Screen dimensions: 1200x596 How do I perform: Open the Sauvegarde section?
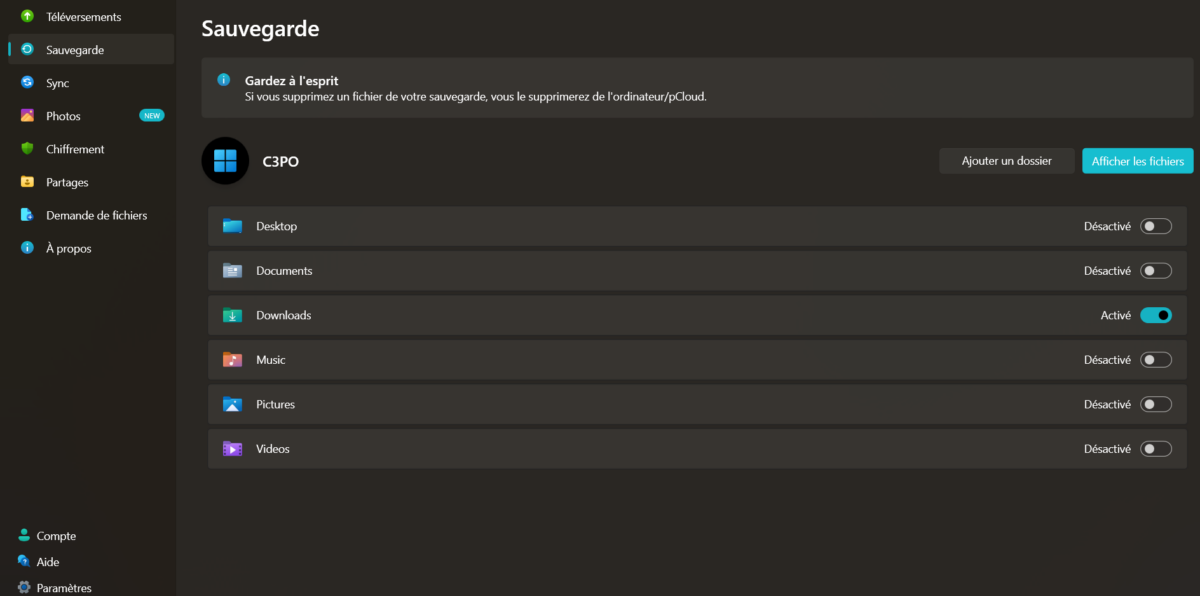[x=73, y=49]
